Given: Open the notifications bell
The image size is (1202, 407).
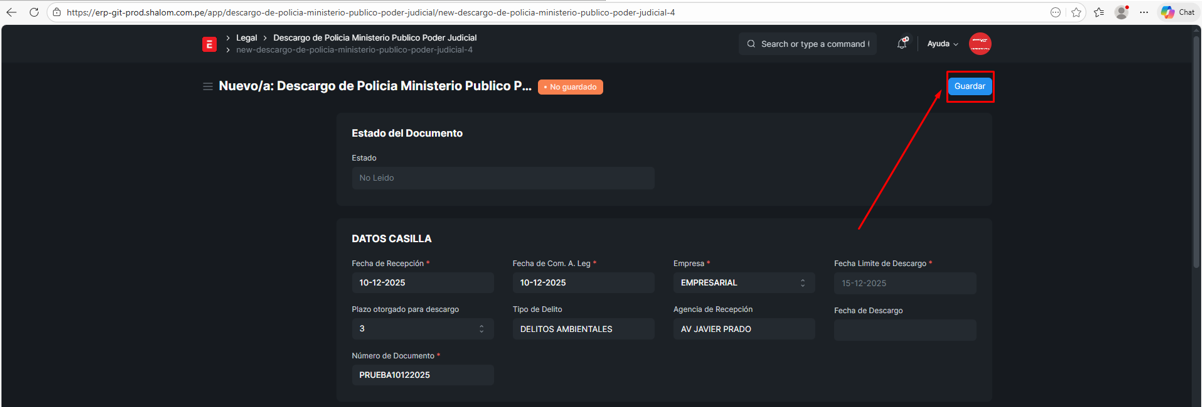Looking at the screenshot, I should coord(902,44).
